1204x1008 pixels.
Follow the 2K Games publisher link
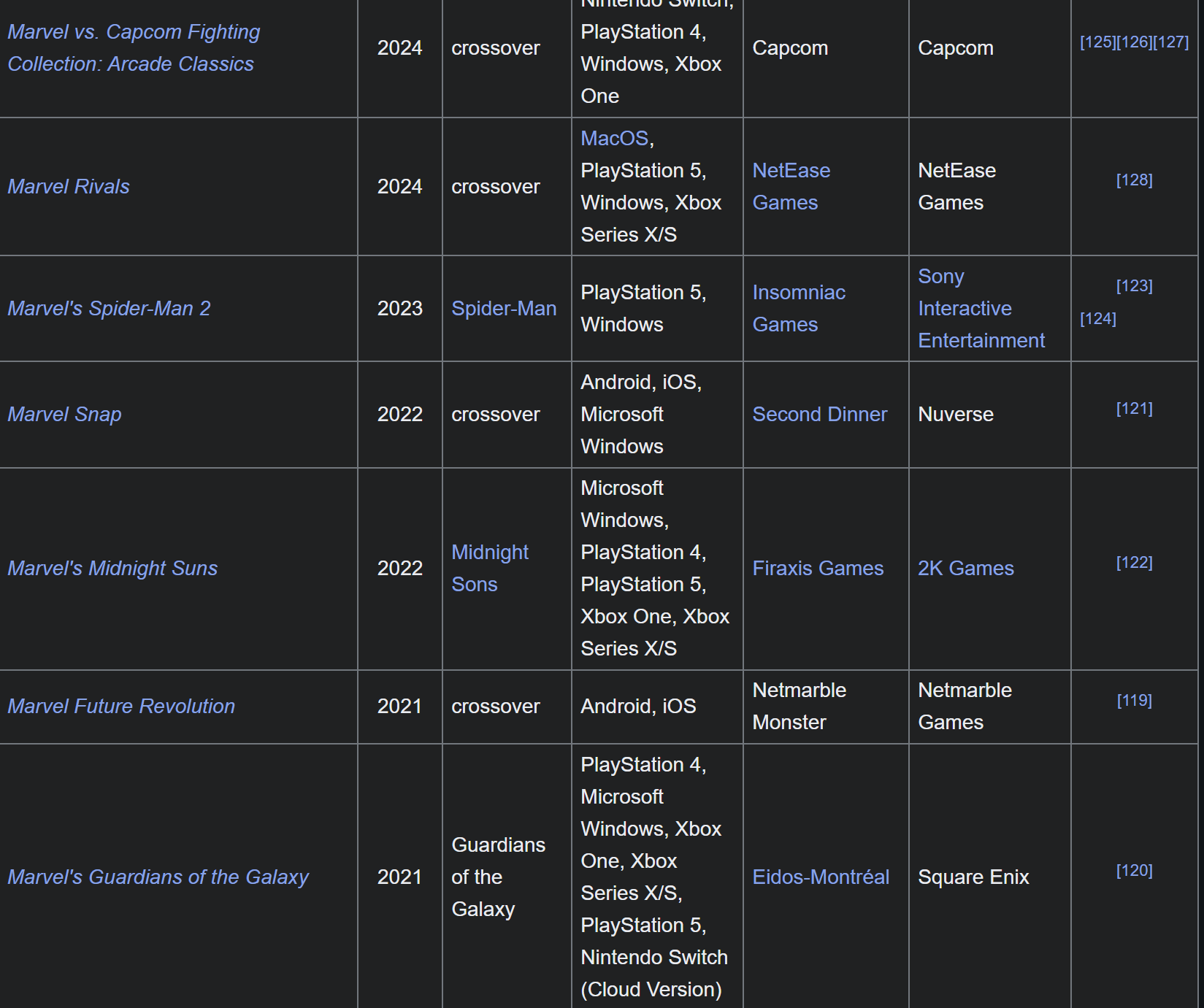(x=966, y=569)
